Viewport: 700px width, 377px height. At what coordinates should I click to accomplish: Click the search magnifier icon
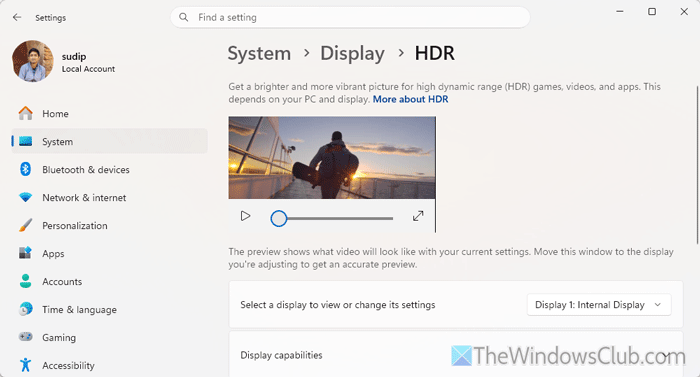pyautogui.click(x=183, y=17)
